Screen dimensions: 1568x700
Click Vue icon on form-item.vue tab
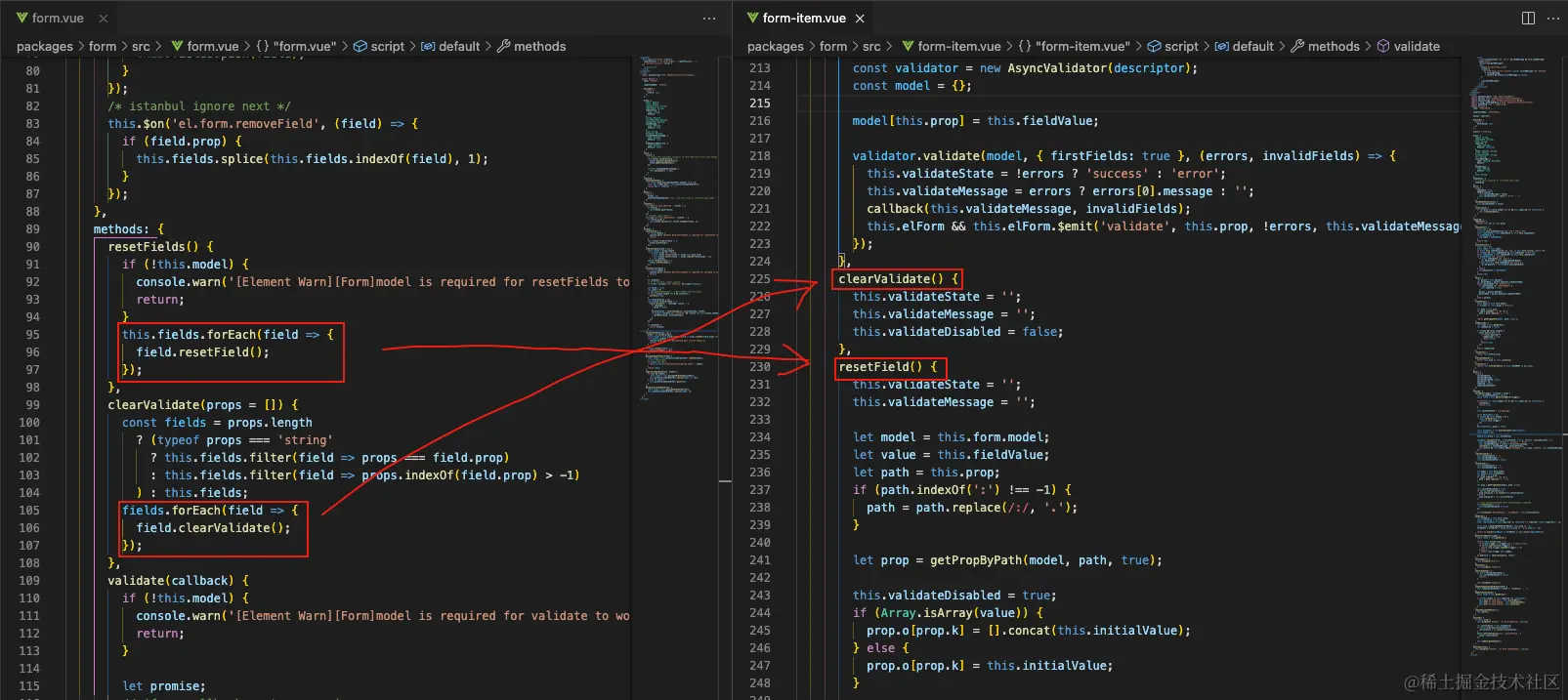pyautogui.click(x=752, y=18)
